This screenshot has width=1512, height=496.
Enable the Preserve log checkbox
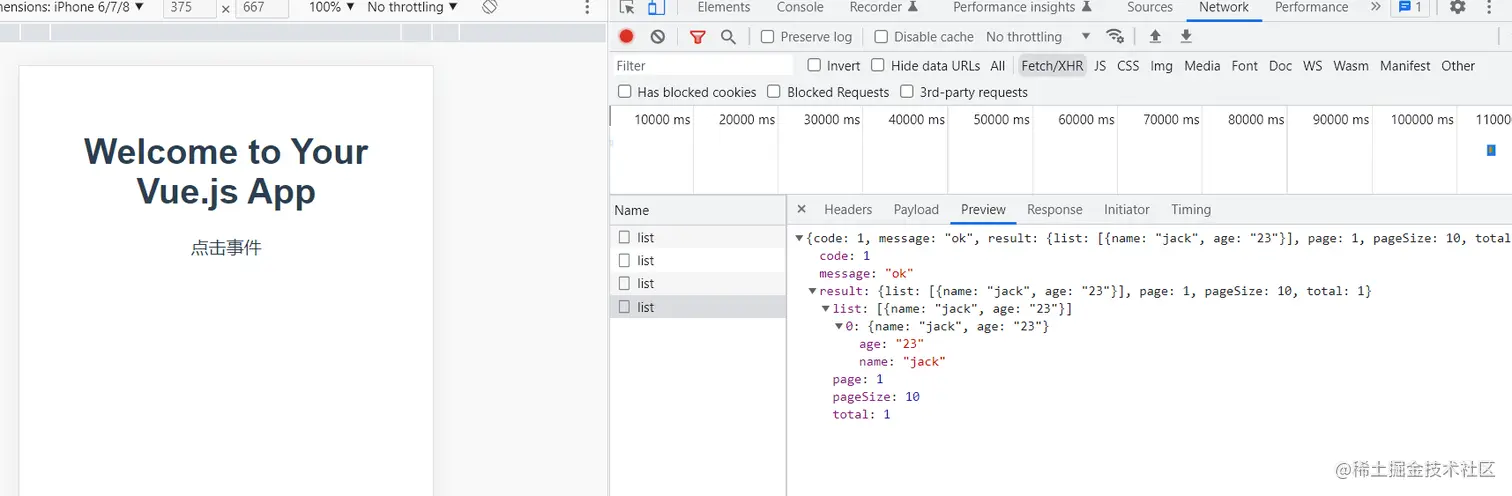767,36
